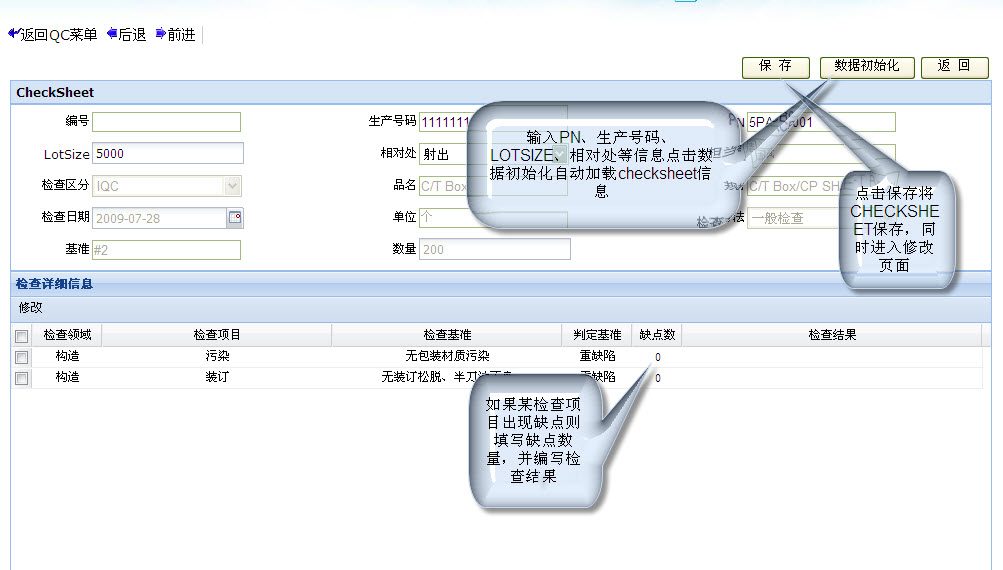Click the 后退 left arrow icon
The height and width of the screenshot is (570, 1003).
click(112, 33)
